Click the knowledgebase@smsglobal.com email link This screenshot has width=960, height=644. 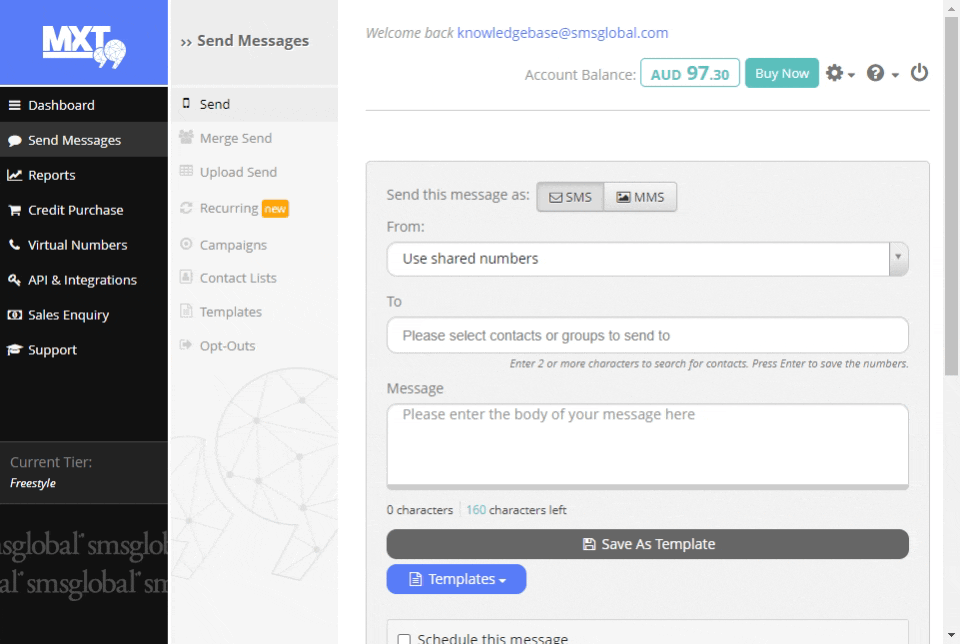[562, 32]
